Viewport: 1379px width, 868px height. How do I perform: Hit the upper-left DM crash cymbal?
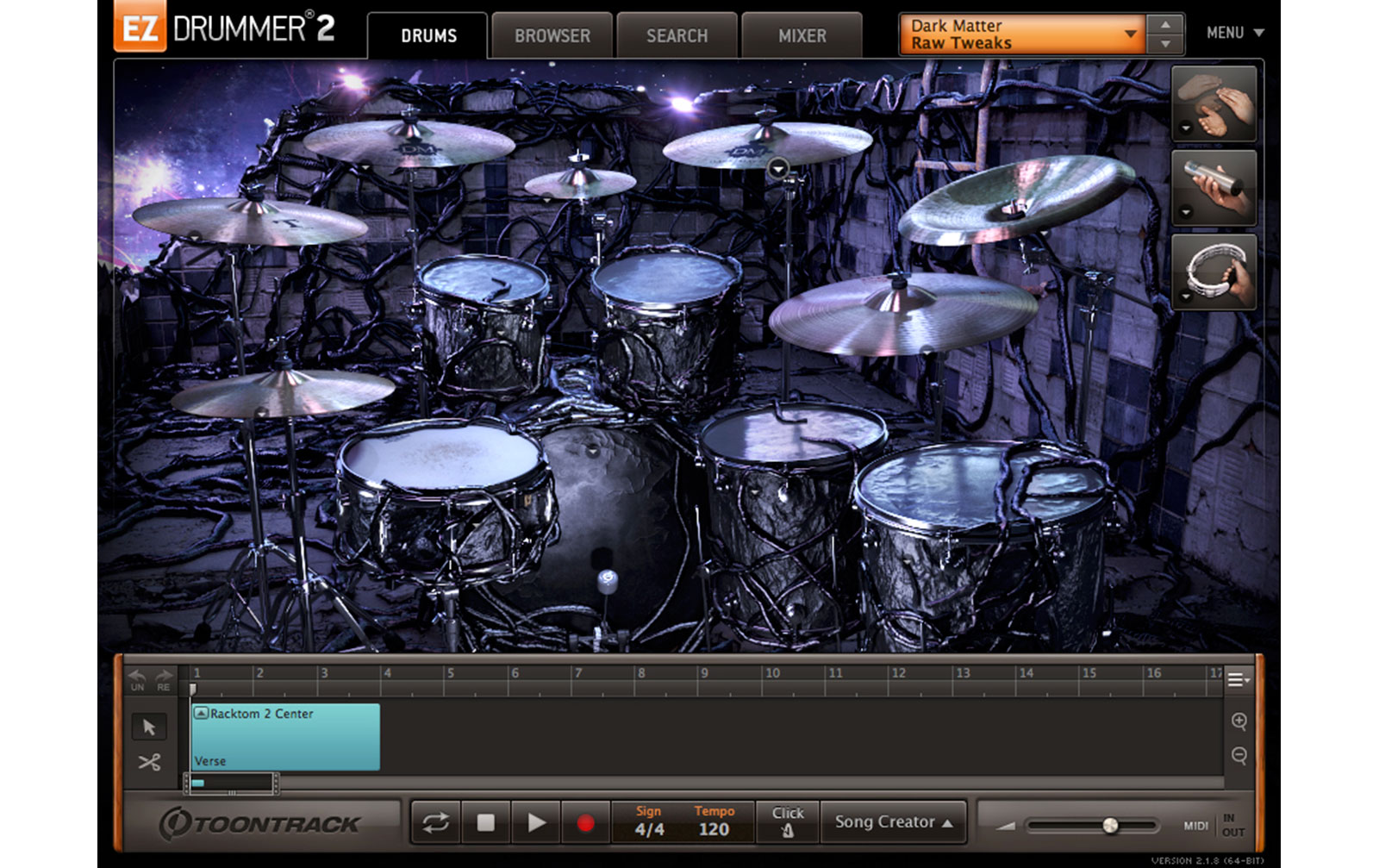409,143
